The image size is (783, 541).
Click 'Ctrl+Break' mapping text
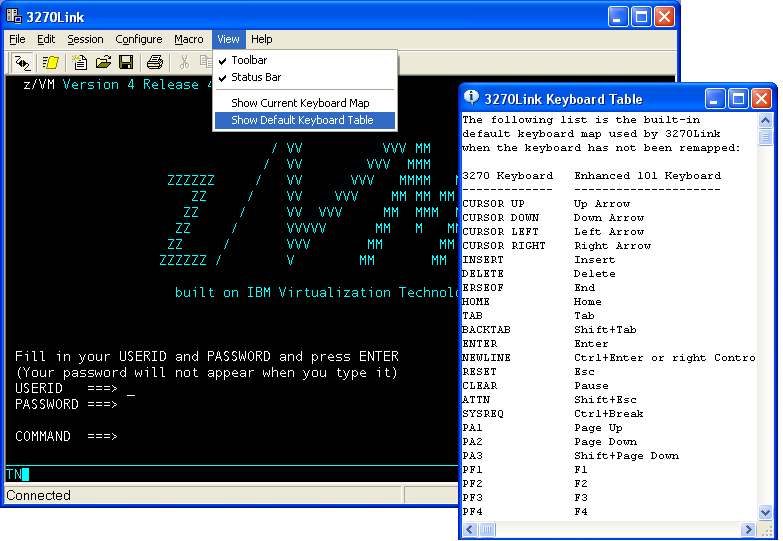click(609, 414)
